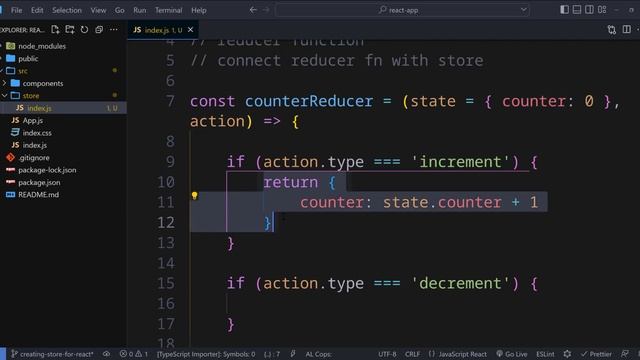Open the customize layout icon
This screenshot has width=640, height=360.
click(x=602, y=10)
